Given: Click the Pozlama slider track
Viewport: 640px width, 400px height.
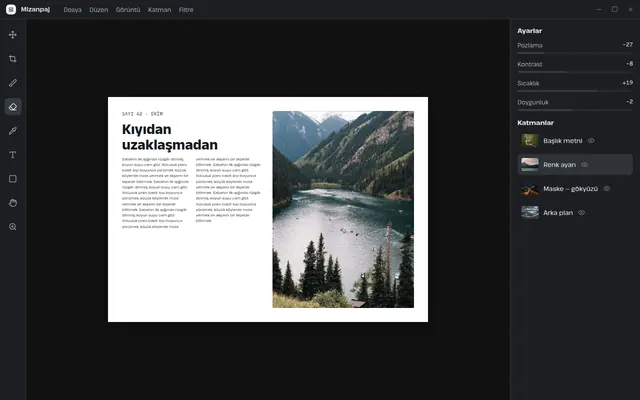Looking at the screenshot, I should tap(575, 53).
